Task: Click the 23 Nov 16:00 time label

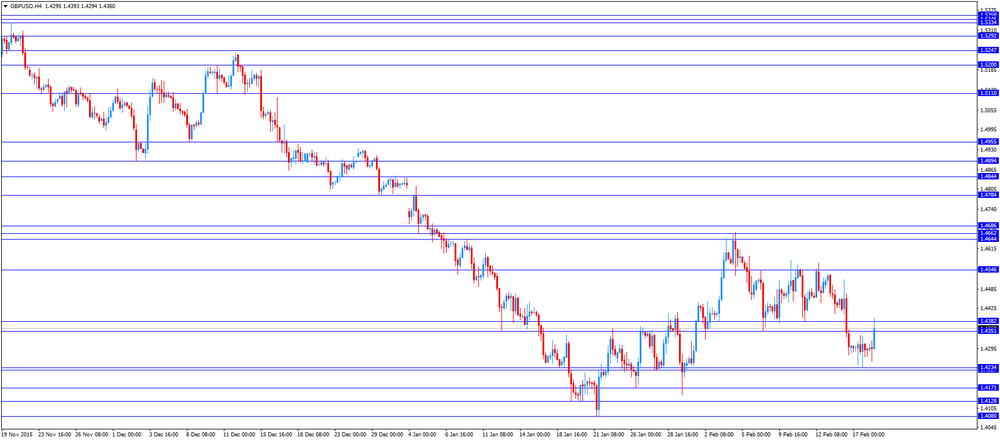Action: point(55,433)
